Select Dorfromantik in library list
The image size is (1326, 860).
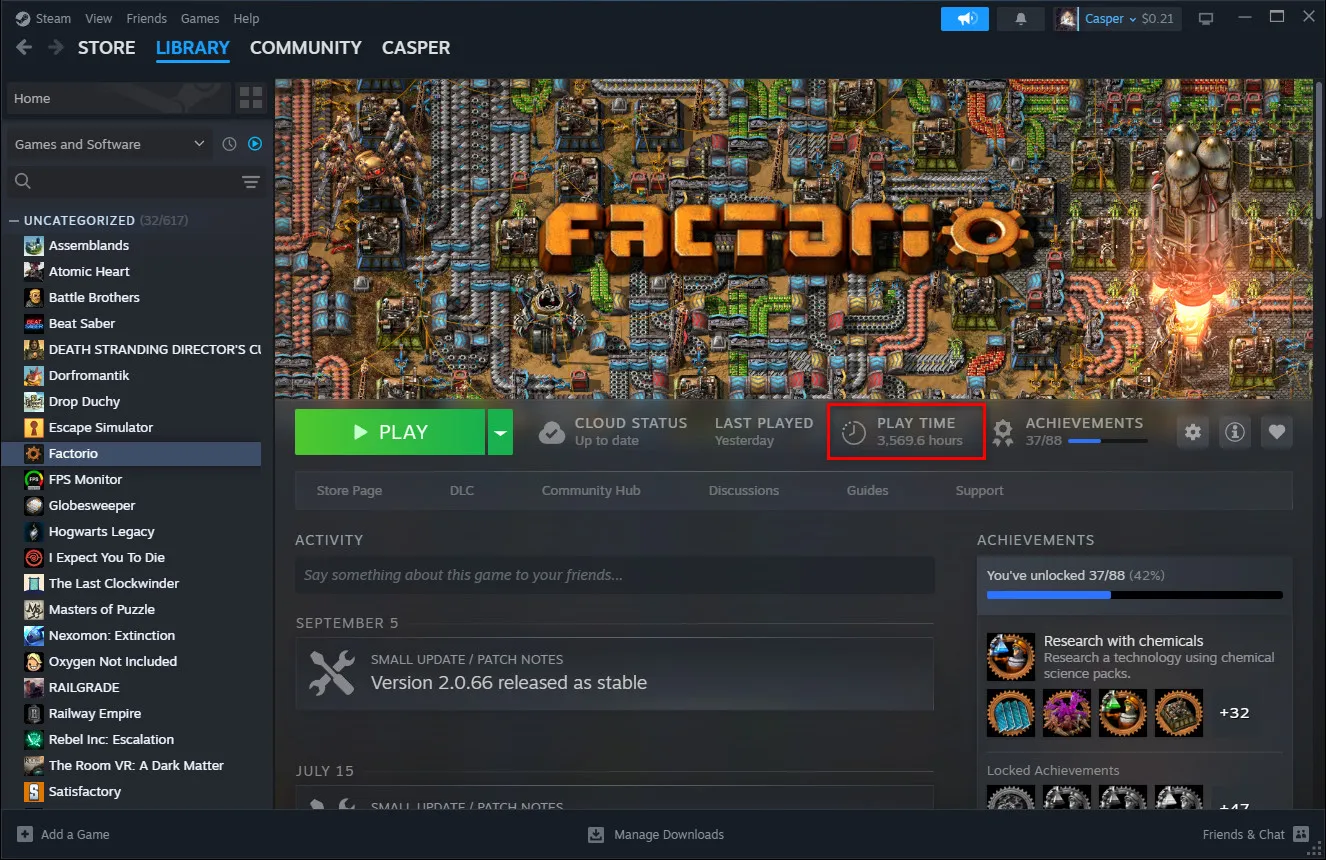[x=132, y=375]
